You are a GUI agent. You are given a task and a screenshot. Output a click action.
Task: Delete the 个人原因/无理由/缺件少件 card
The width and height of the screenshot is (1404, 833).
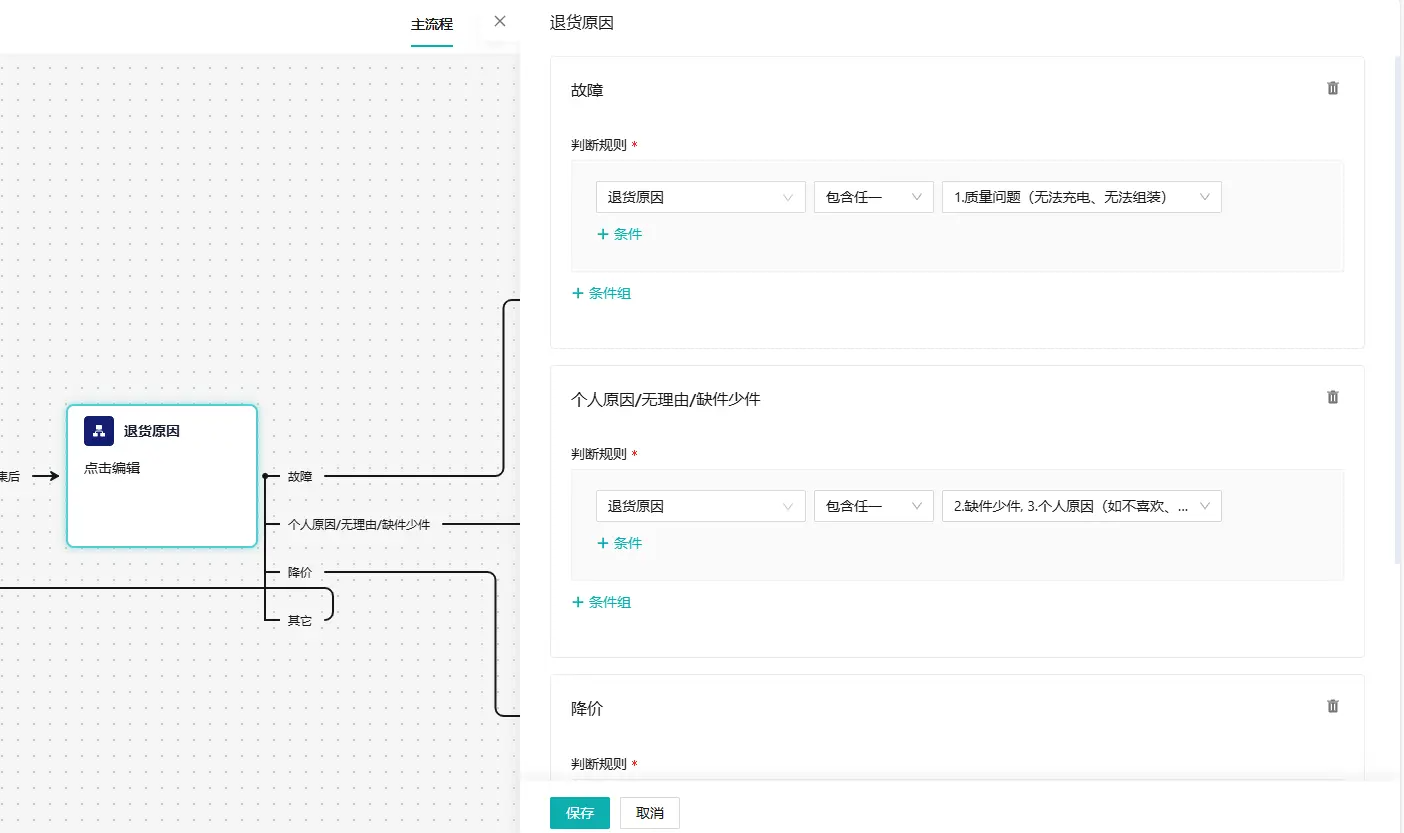(1332, 397)
